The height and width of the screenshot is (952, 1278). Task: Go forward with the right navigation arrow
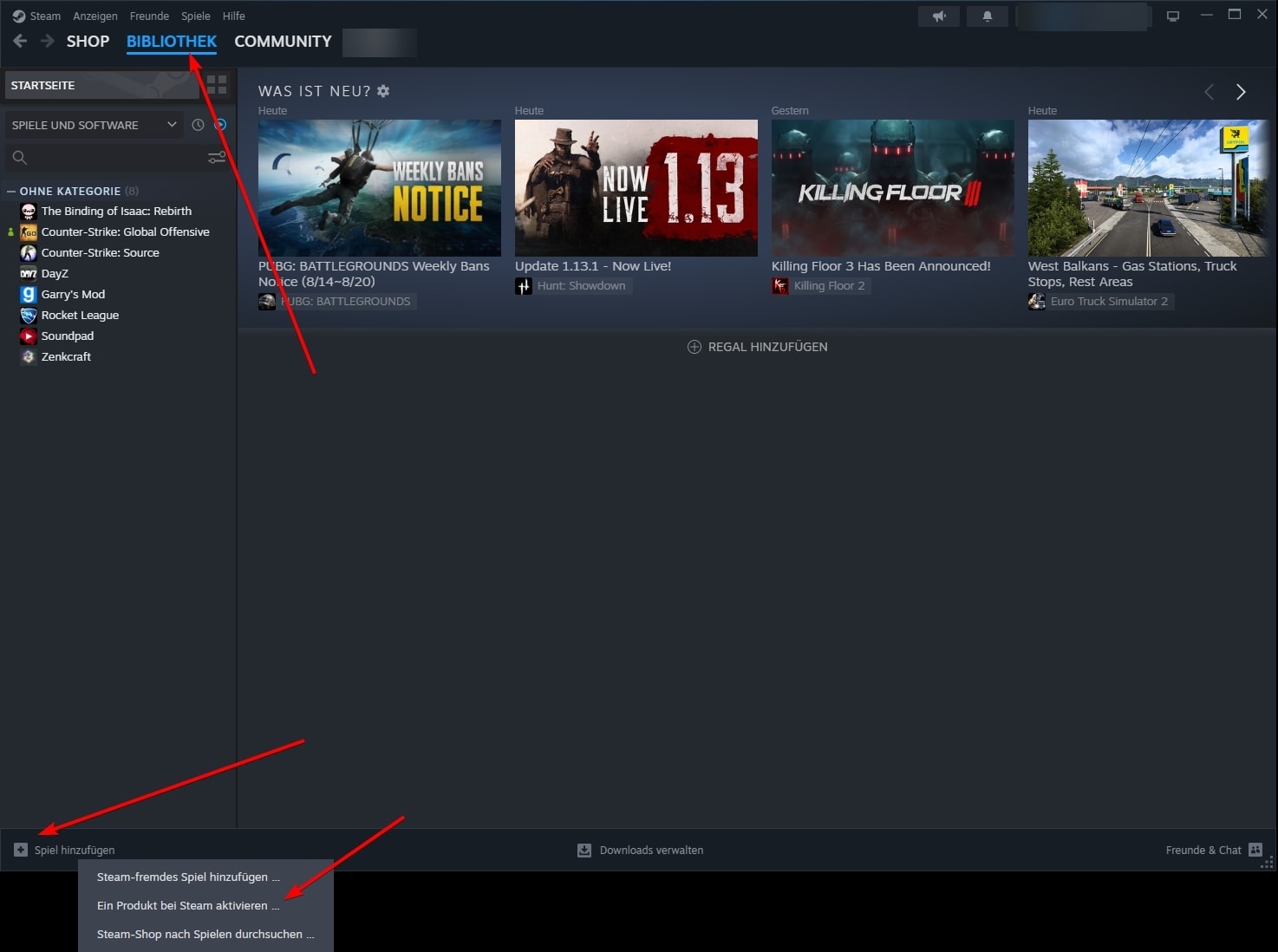[x=48, y=41]
